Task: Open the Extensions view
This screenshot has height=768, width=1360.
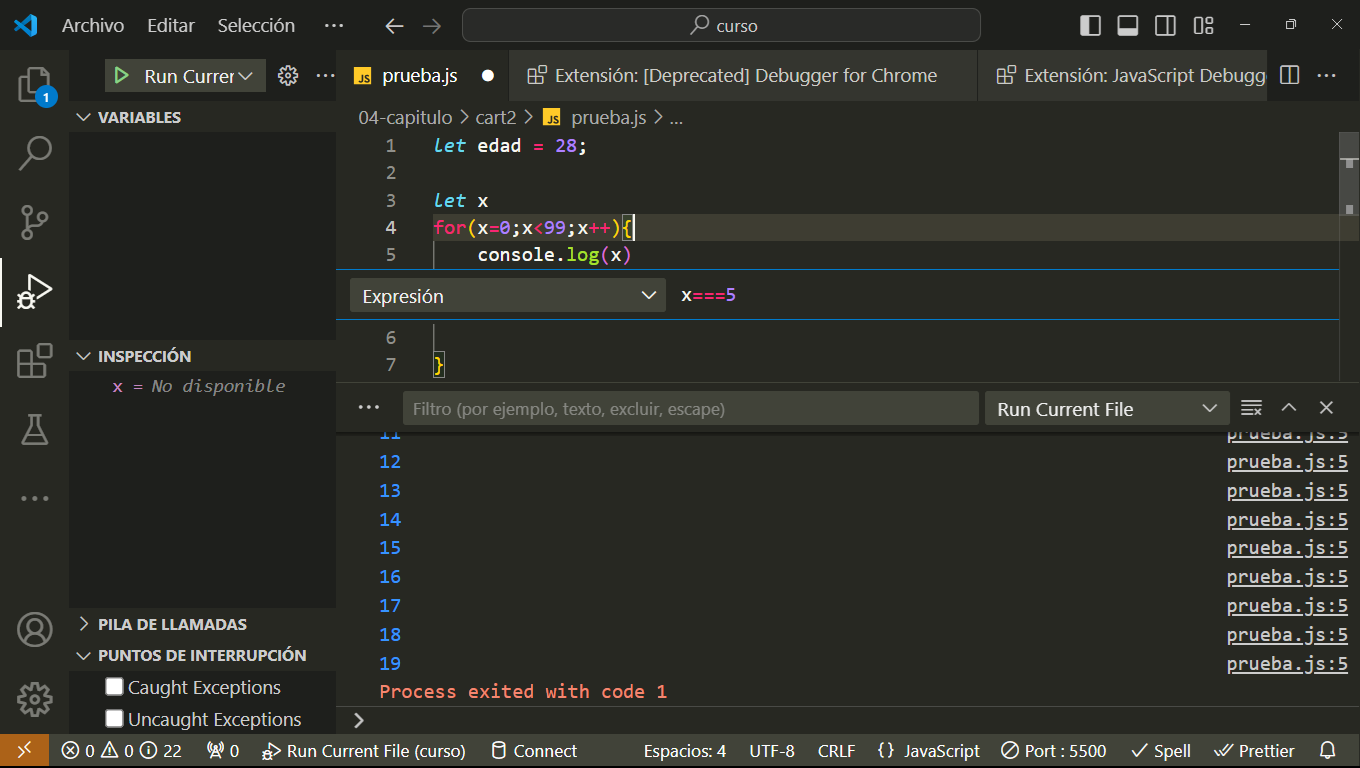Action: pyautogui.click(x=35, y=360)
